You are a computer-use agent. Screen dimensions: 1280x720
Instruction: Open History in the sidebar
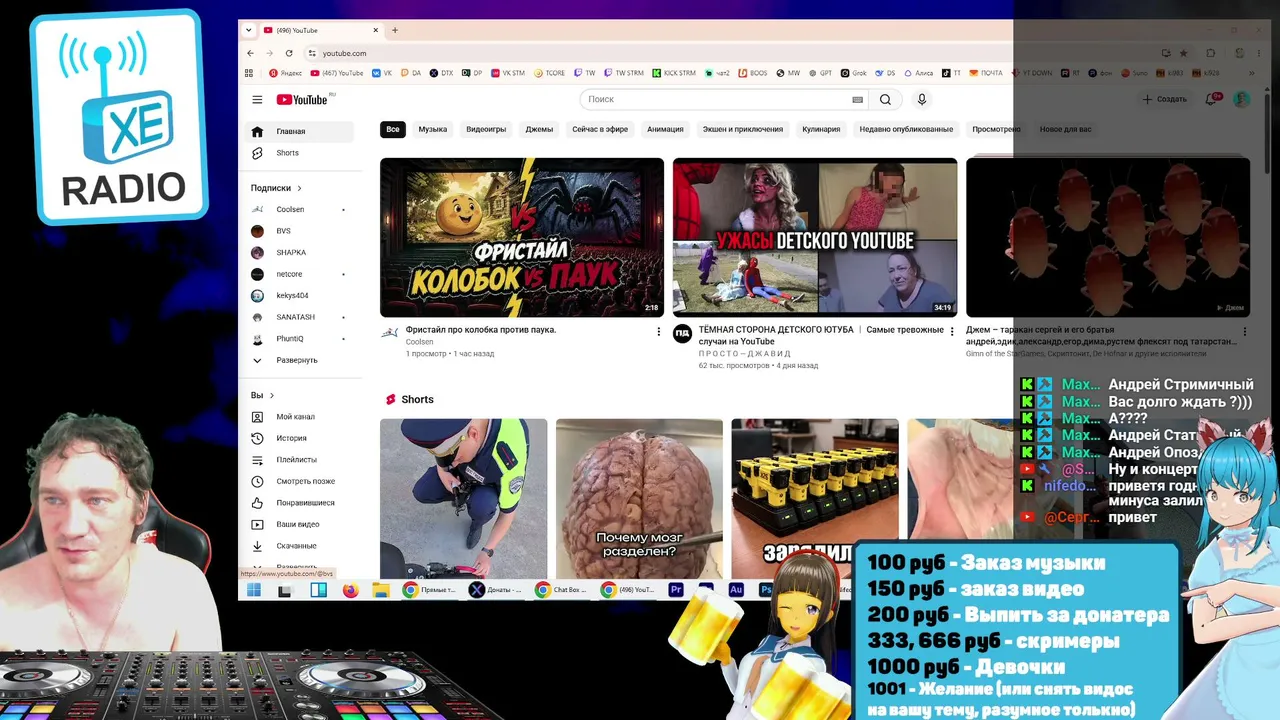pyautogui.click(x=299, y=438)
